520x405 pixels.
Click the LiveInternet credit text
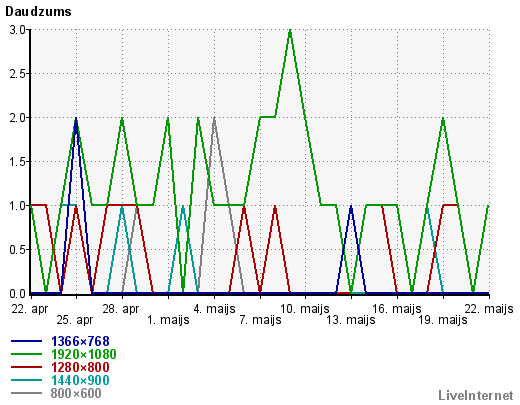(476, 395)
